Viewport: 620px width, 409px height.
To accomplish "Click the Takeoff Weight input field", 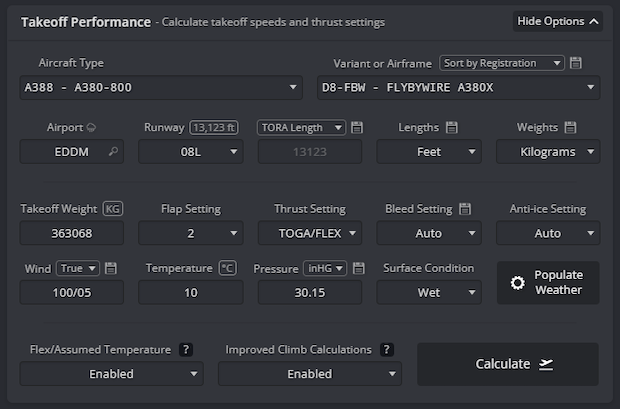I will click(72, 233).
